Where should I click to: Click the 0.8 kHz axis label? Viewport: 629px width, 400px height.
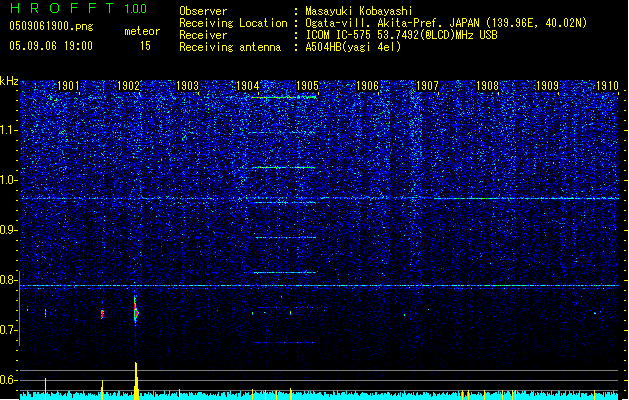tap(8, 280)
